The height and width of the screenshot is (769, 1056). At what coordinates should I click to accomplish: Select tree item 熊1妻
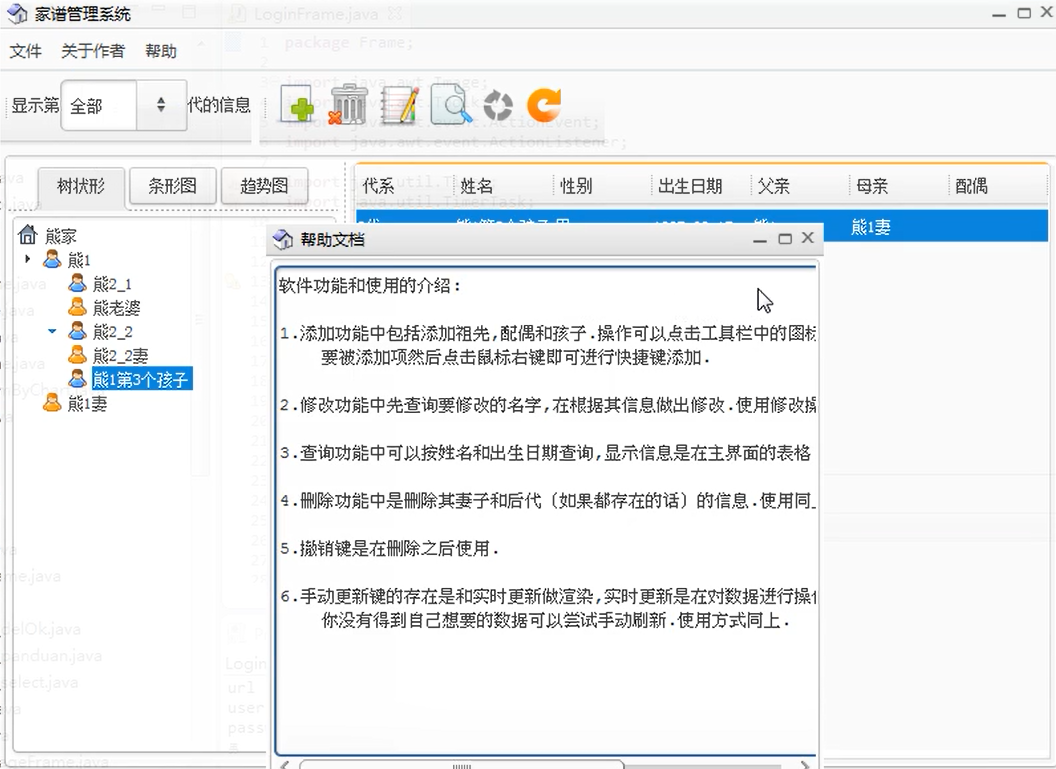pos(88,403)
